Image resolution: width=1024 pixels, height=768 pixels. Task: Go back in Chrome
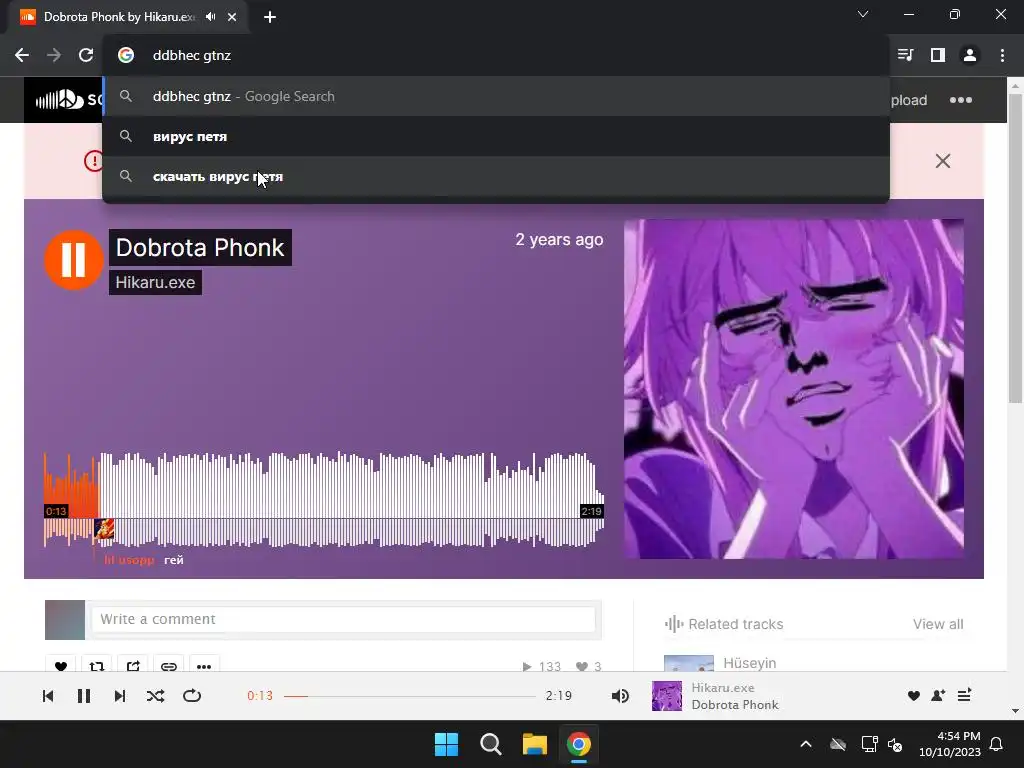click(22, 56)
